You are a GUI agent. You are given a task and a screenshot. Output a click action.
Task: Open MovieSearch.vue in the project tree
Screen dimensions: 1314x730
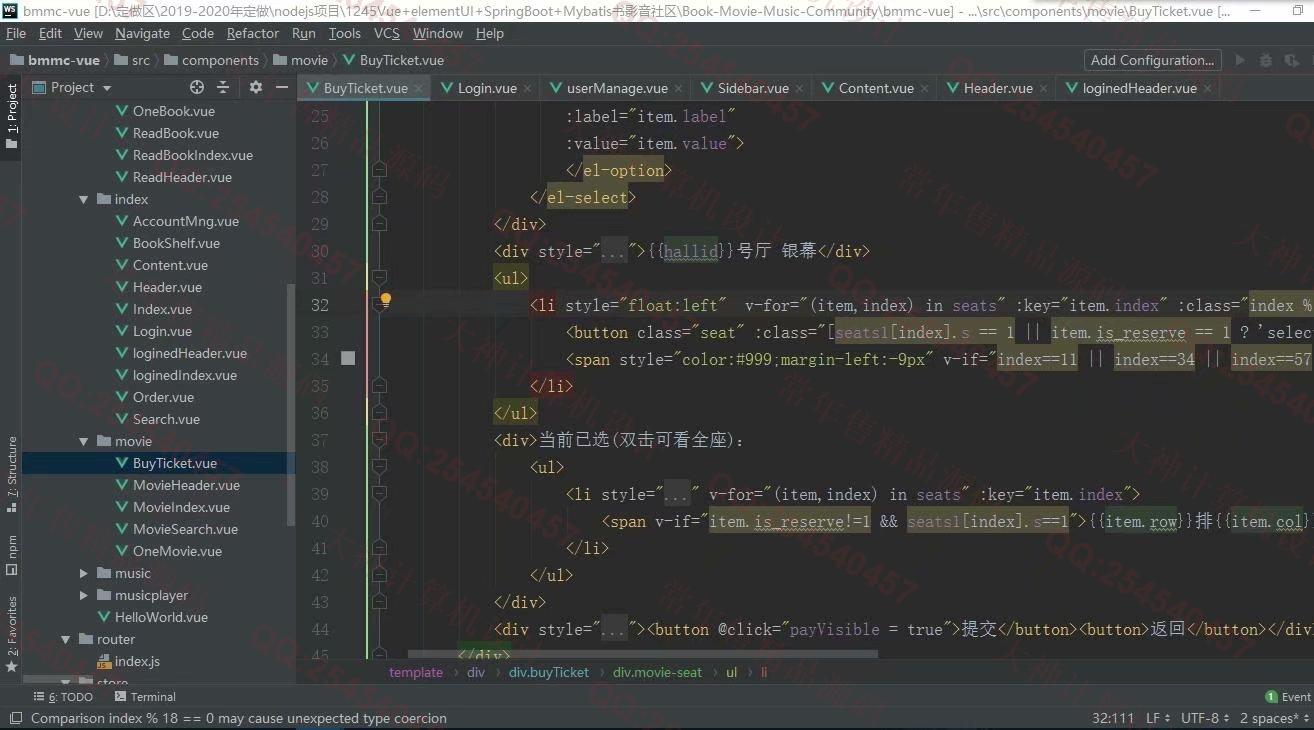pos(185,529)
